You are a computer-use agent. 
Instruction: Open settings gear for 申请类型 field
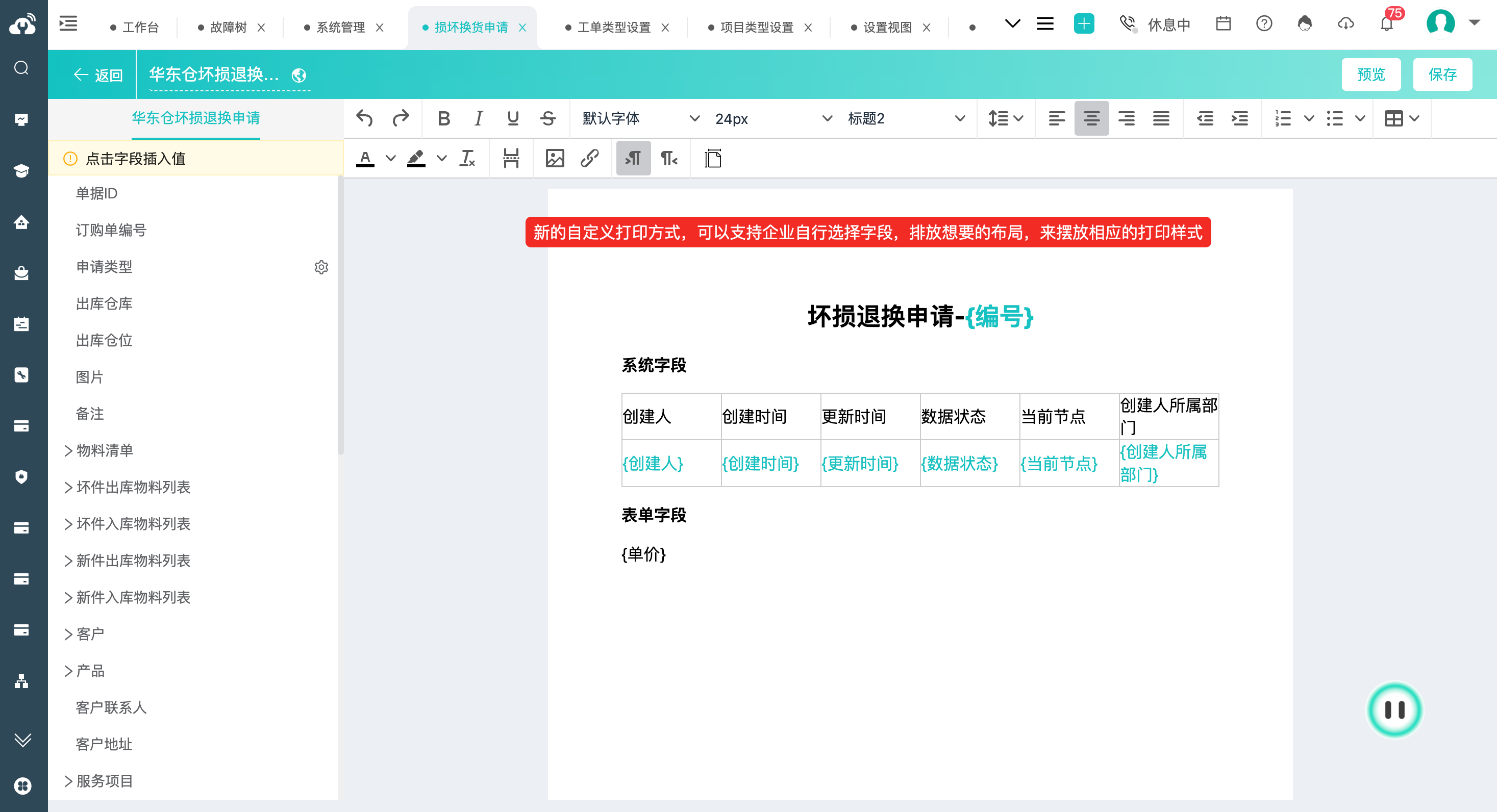click(321, 267)
